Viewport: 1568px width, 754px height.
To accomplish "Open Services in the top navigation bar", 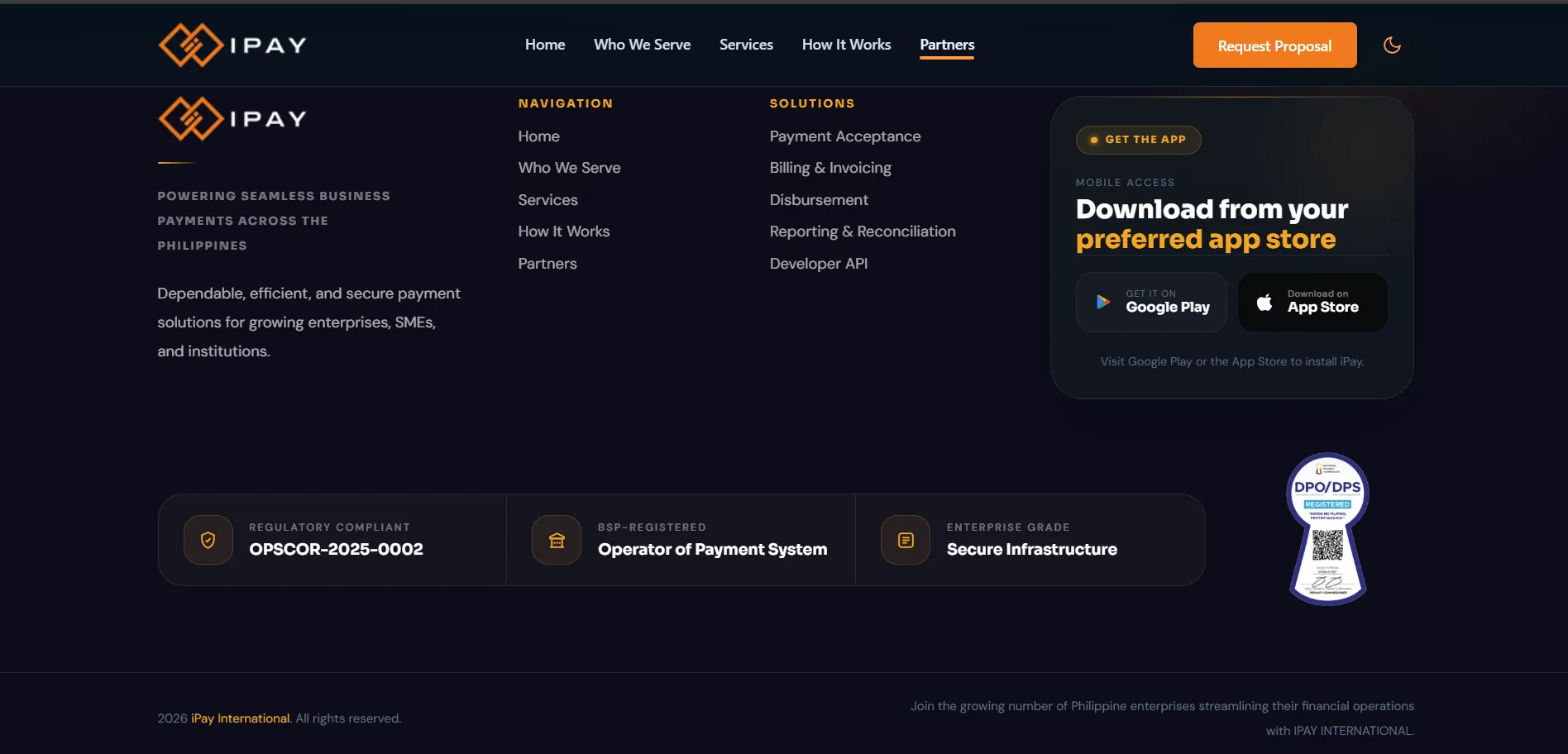I will [746, 45].
